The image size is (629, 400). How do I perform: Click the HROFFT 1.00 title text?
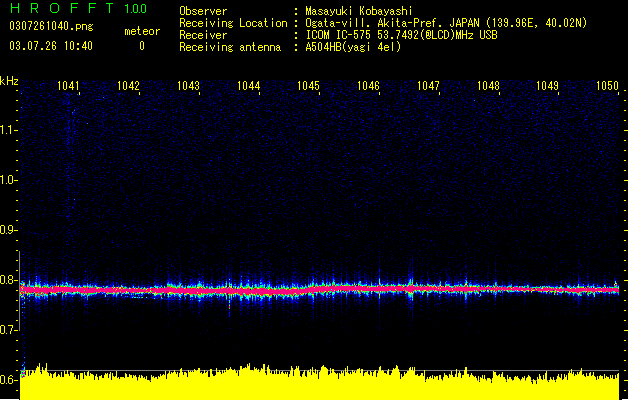(x=78, y=8)
